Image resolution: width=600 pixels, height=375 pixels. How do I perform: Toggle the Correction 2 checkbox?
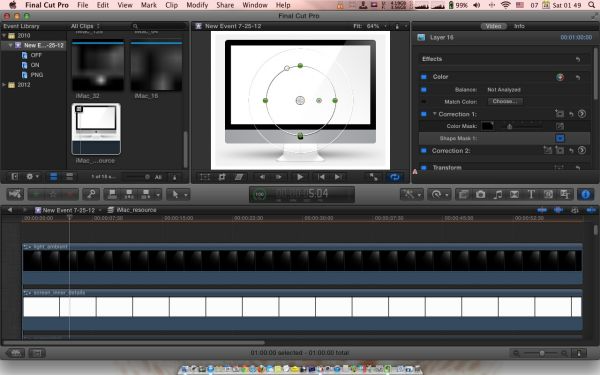coord(424,151)
